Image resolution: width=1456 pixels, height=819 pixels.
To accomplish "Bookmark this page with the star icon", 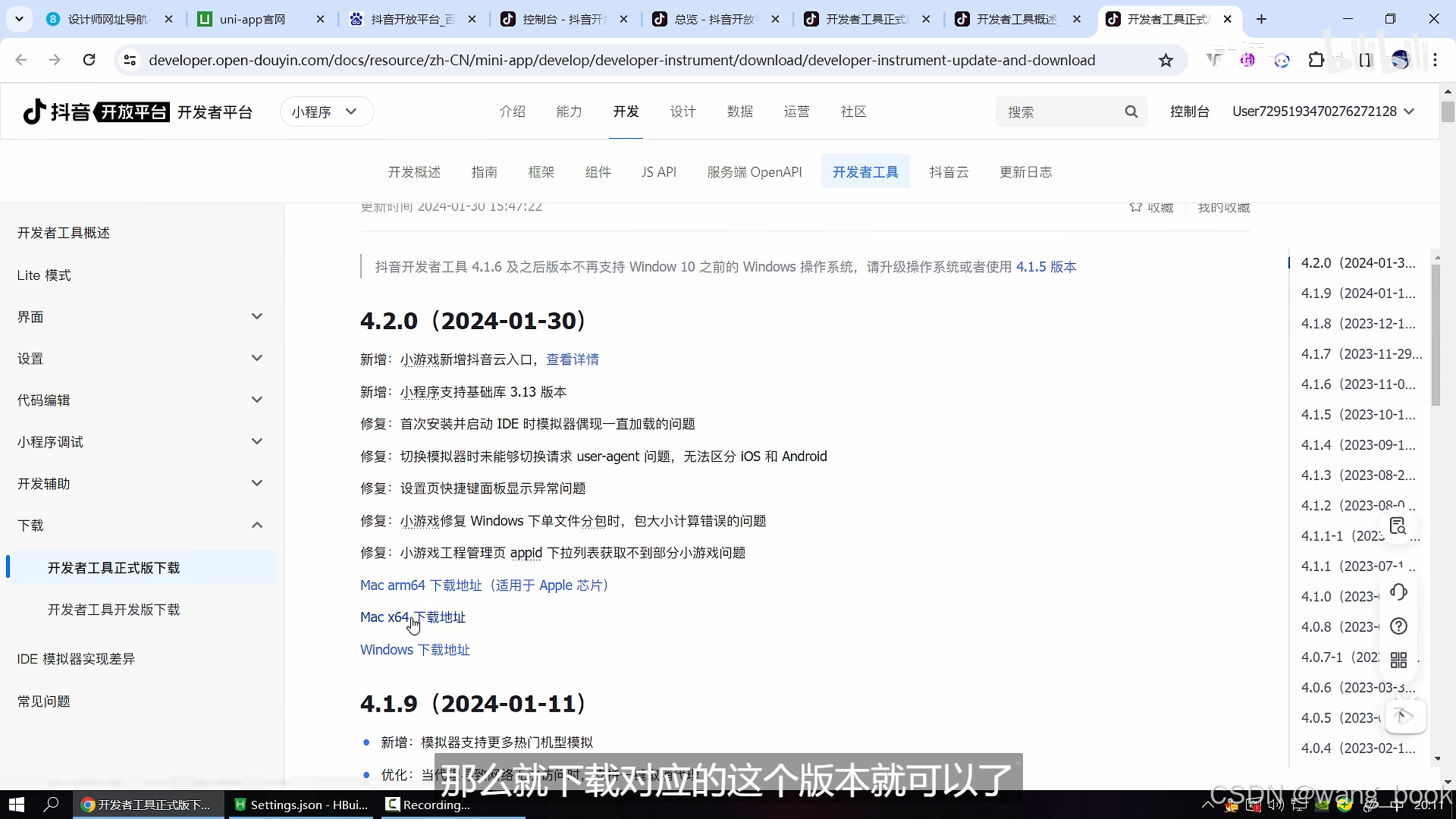I will click(1166, 61).
